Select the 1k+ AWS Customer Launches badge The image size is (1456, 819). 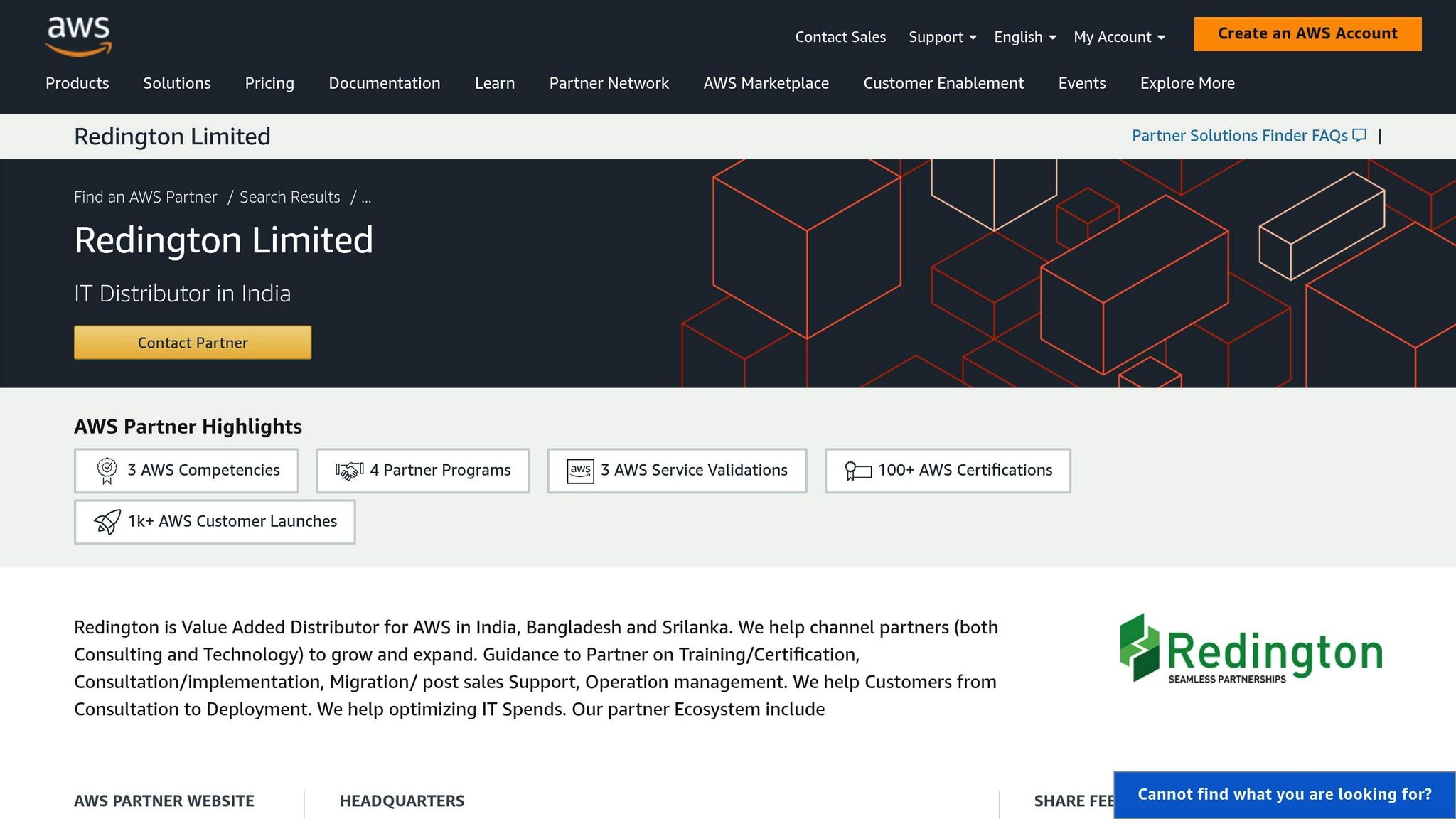pos(215,522)
